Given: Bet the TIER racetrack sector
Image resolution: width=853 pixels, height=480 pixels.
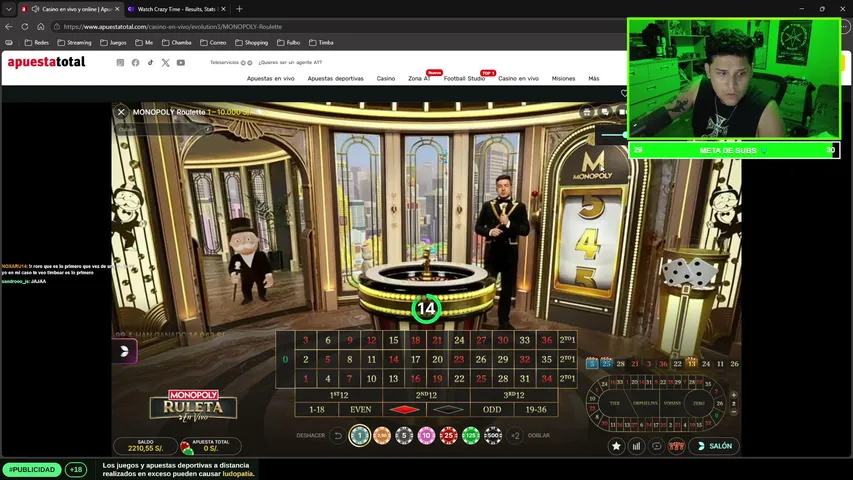Looking at the screenshot, I should pos(615,403).
